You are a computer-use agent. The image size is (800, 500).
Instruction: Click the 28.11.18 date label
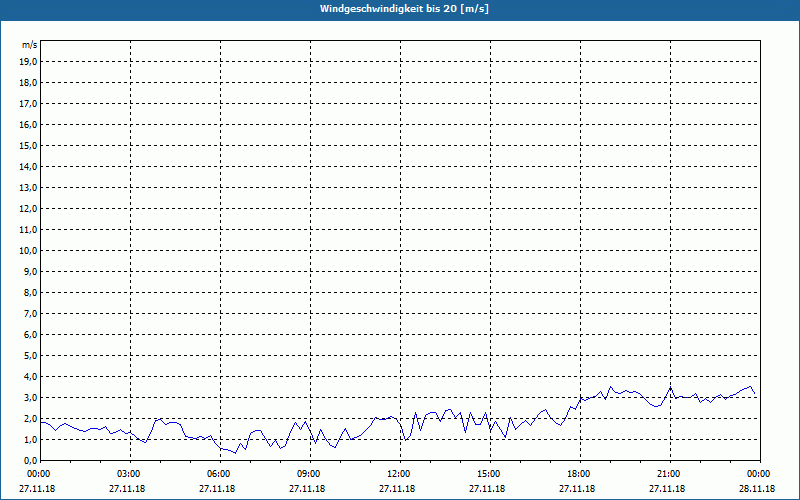coord(757,488)
